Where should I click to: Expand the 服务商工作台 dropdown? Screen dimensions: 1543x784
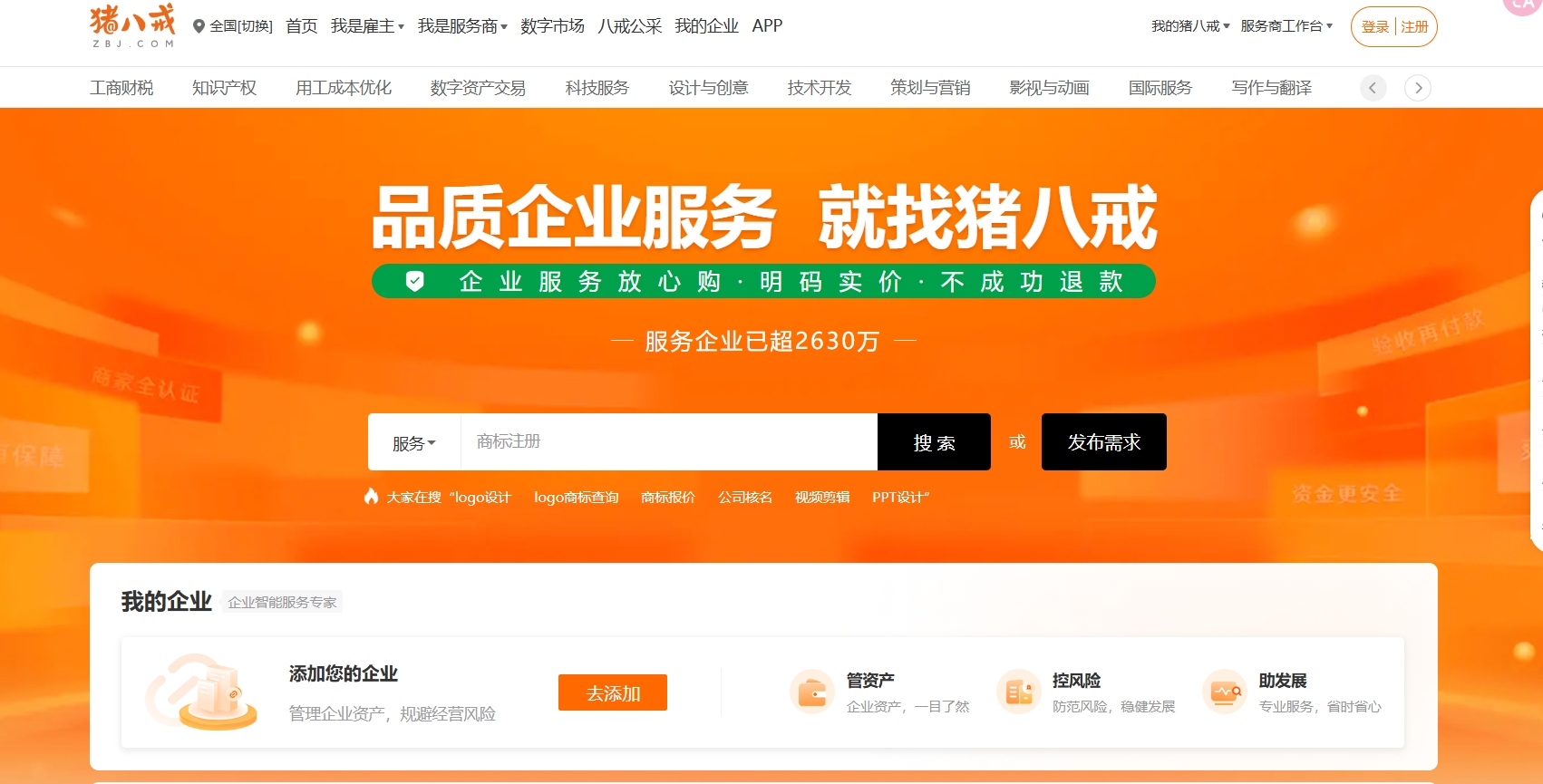tap(1286, 26)
